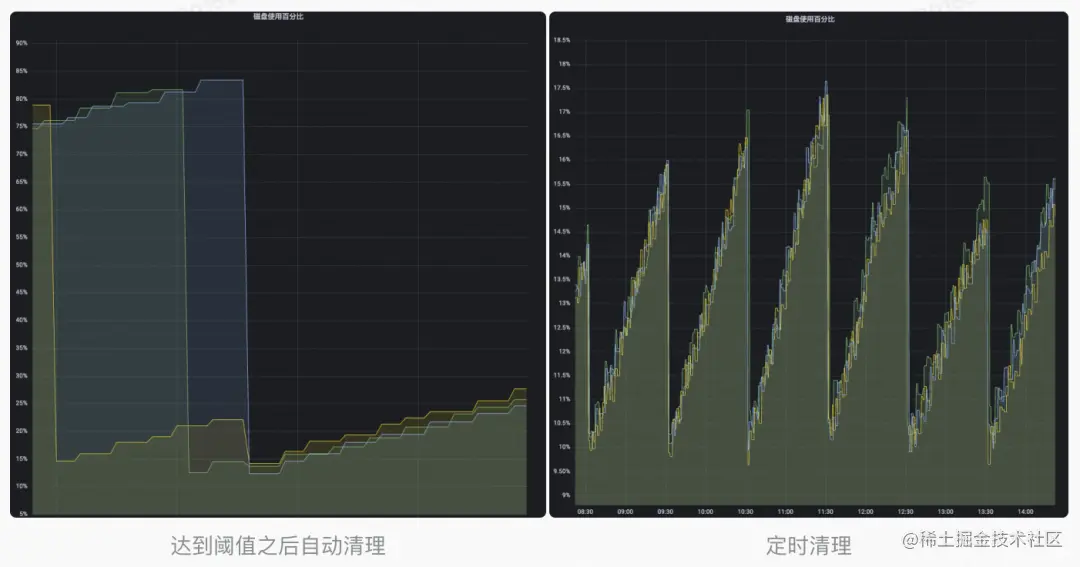Click the 12.5% label on right panel axis
The image size is (1080, 567).
point(561,327)
